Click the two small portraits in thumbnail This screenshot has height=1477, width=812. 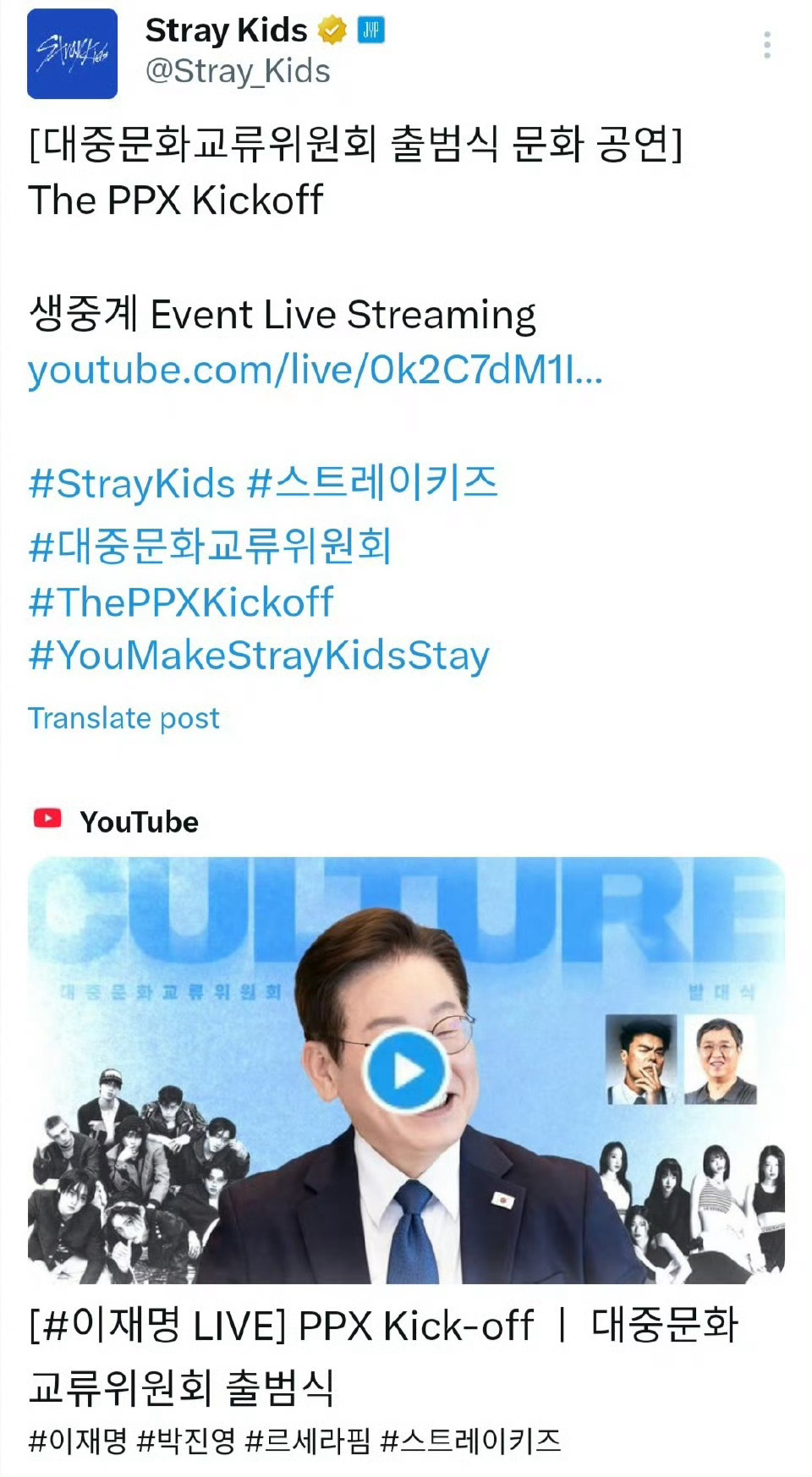[682, 1059]
